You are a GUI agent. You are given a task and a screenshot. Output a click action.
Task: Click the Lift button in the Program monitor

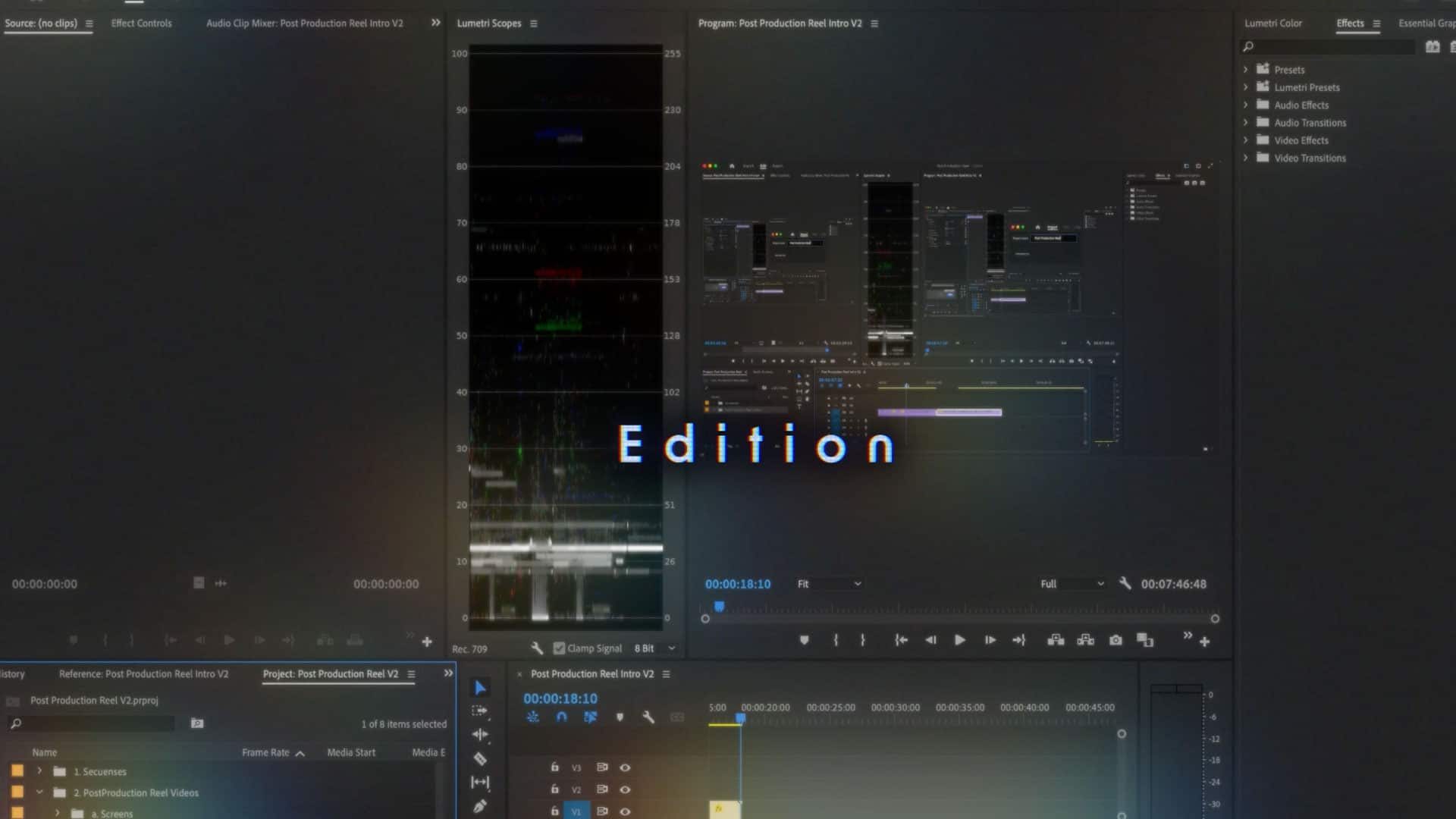(1056, 641)
